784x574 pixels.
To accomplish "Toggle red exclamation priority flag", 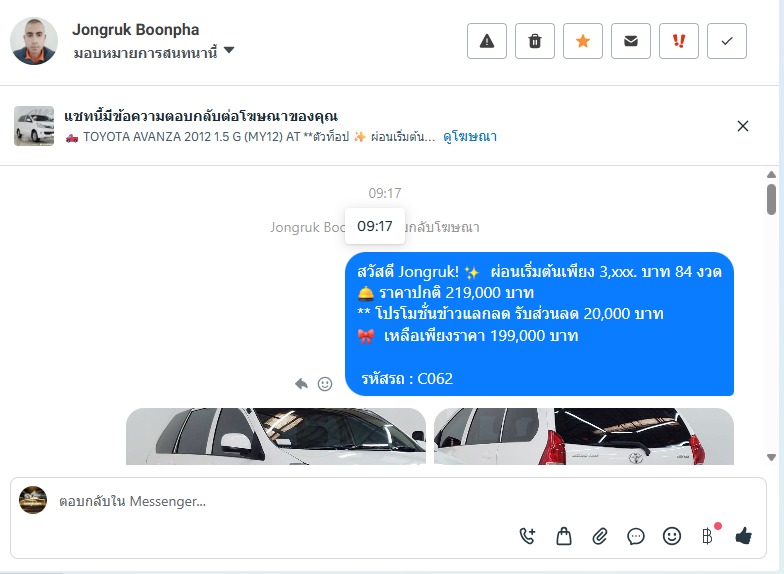I will pos(678,41).
